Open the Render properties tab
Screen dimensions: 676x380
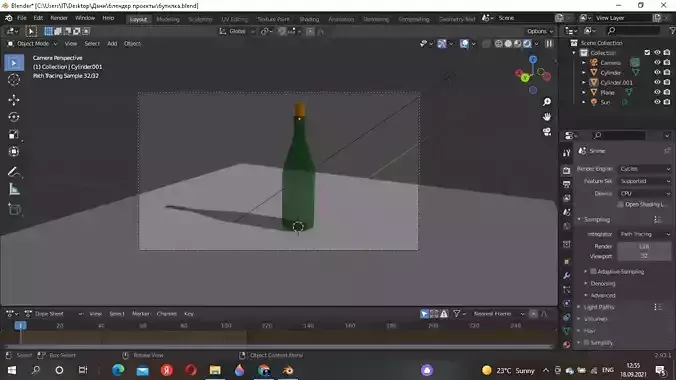click(566, 170)
